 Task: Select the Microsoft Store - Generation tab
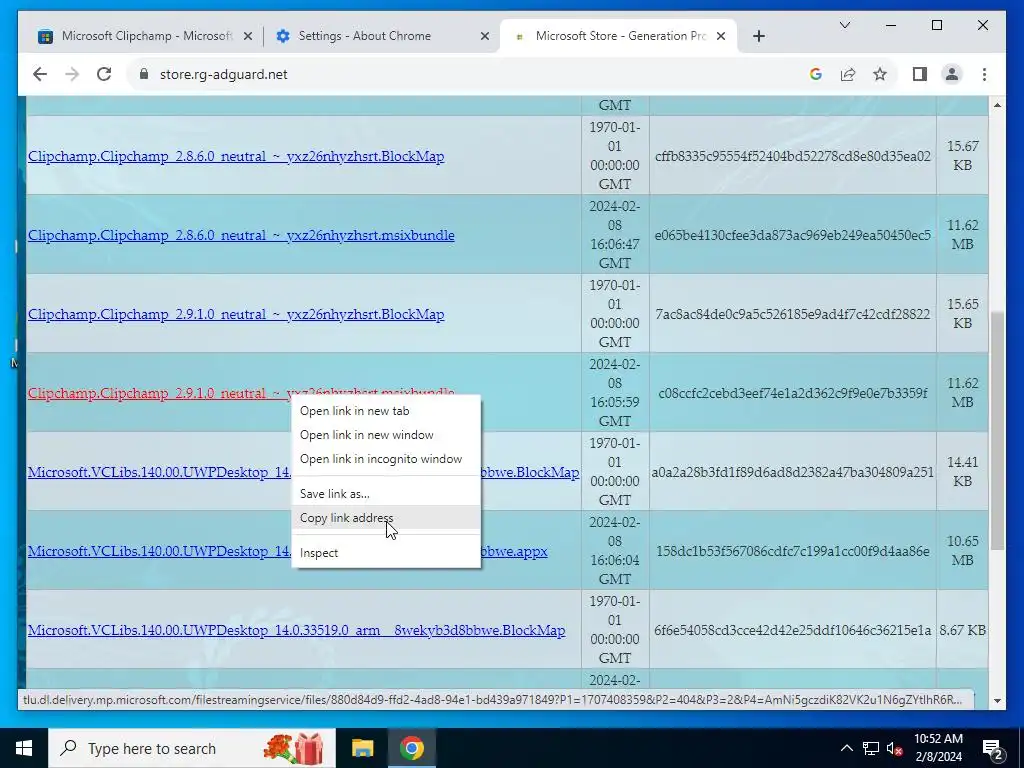(619, 37)
